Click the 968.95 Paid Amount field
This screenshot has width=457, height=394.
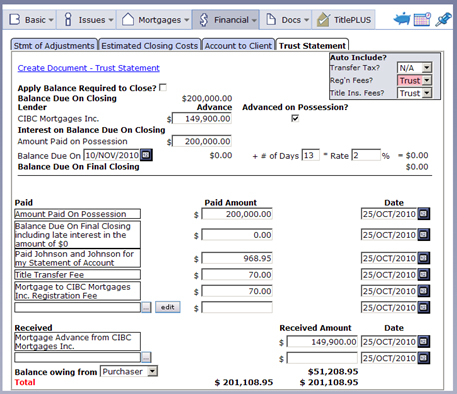click(x=237, y=258)
